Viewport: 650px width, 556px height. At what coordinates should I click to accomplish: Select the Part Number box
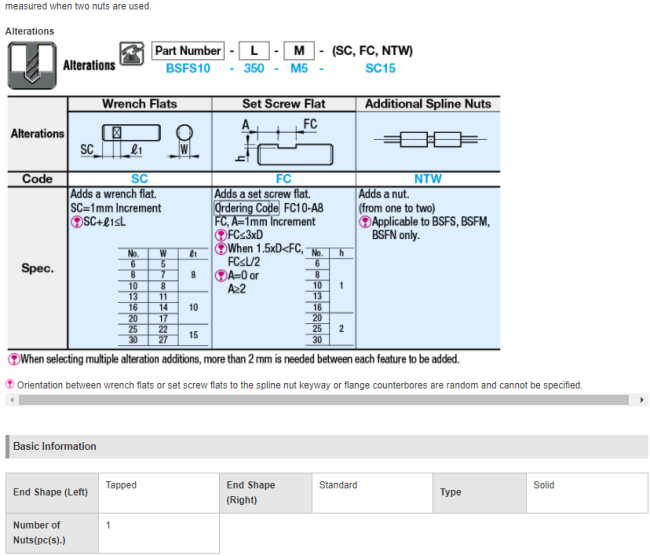pos(188,51)
